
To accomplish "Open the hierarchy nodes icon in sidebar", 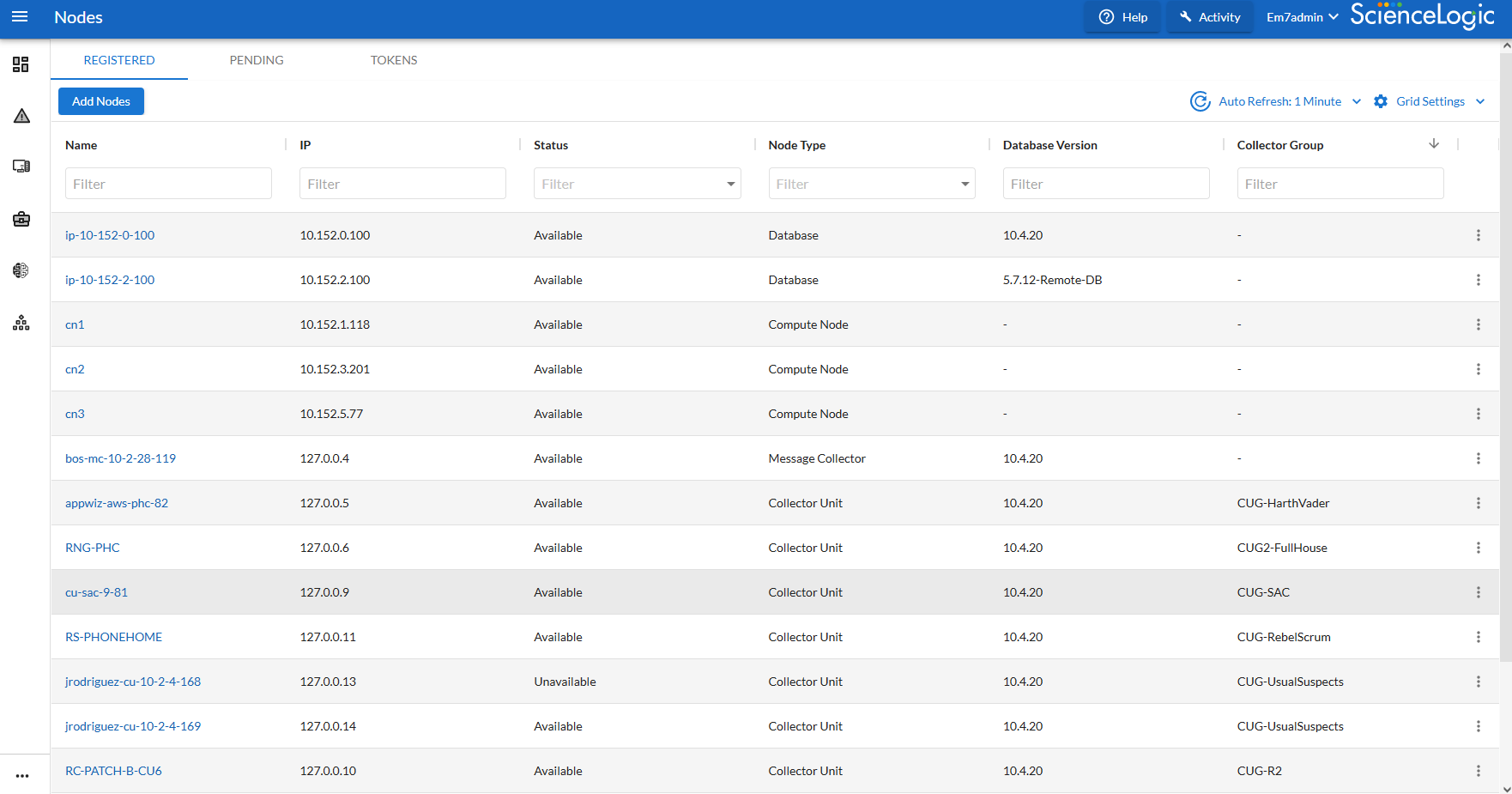I will pyautogui.click(x=21, y=323).
